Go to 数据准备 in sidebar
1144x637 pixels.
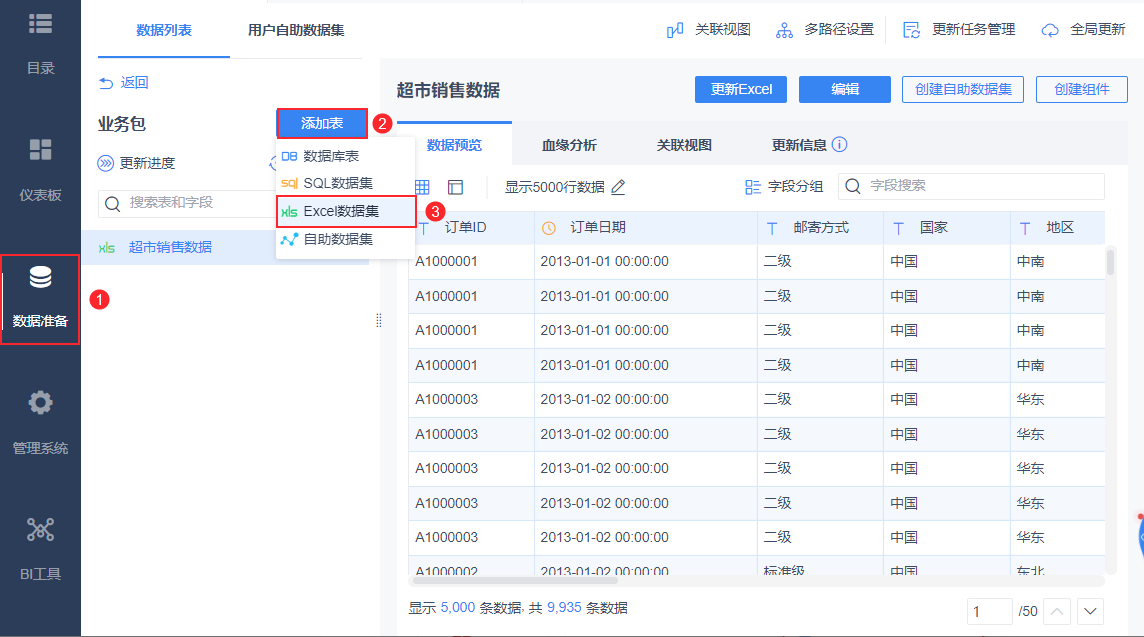(40, 299)
